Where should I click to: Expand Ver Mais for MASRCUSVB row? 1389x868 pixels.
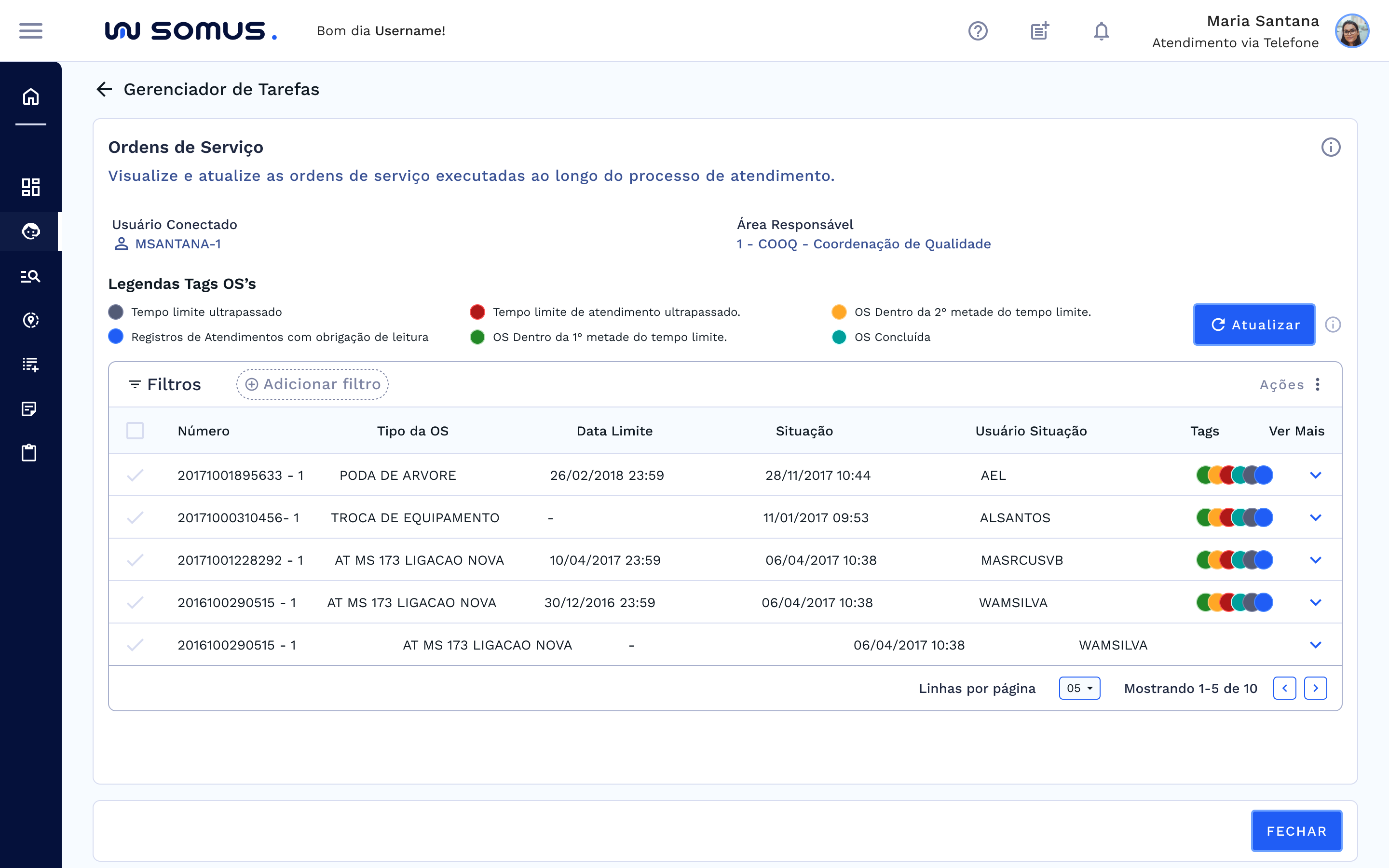tap(1316, 560)
